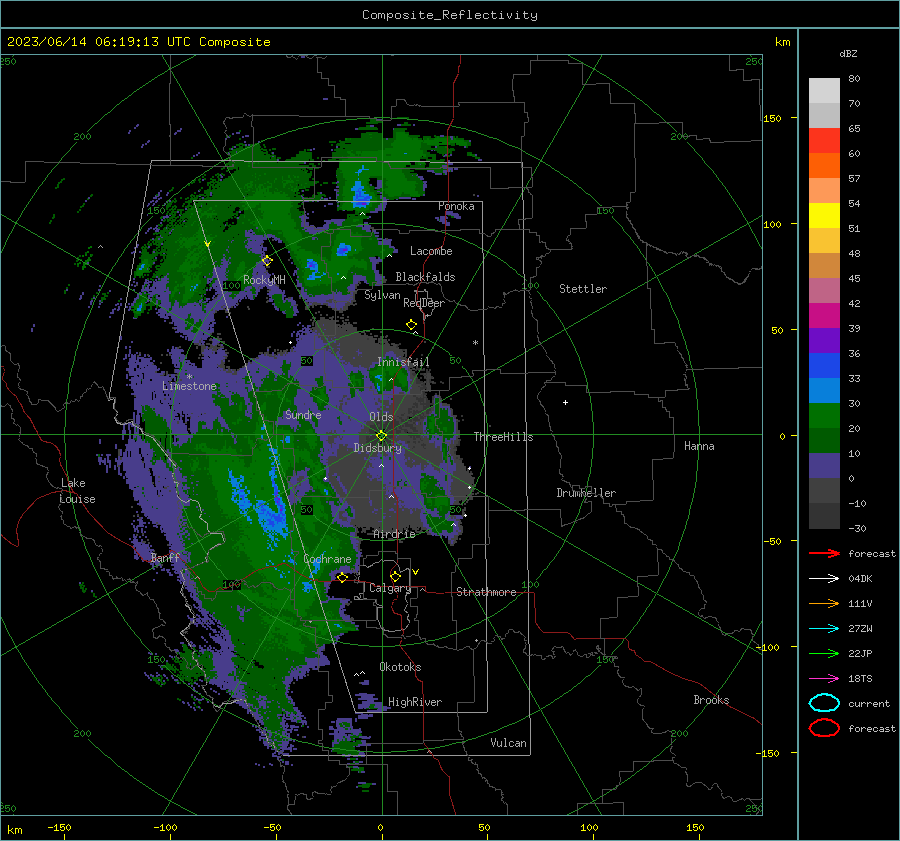
Task: Click the Ponoka city label
Action: pos(456,206)
